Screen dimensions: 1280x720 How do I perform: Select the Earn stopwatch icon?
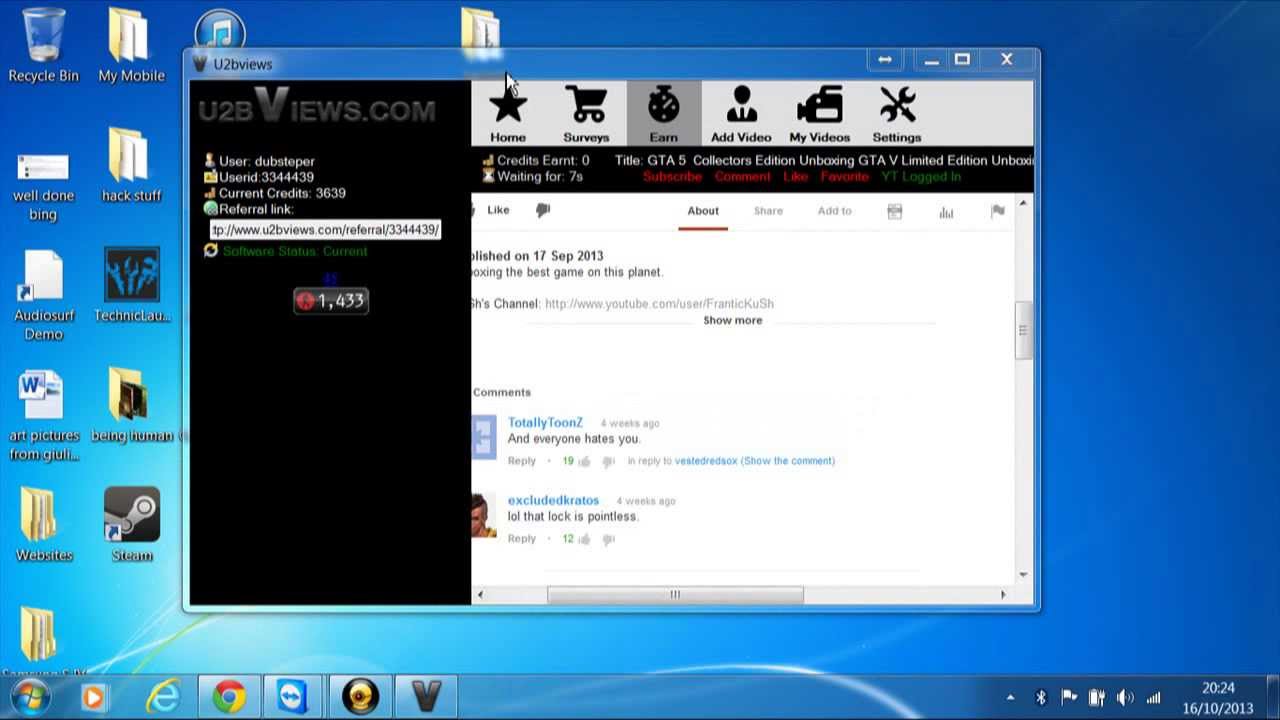(x=664, y=114)
